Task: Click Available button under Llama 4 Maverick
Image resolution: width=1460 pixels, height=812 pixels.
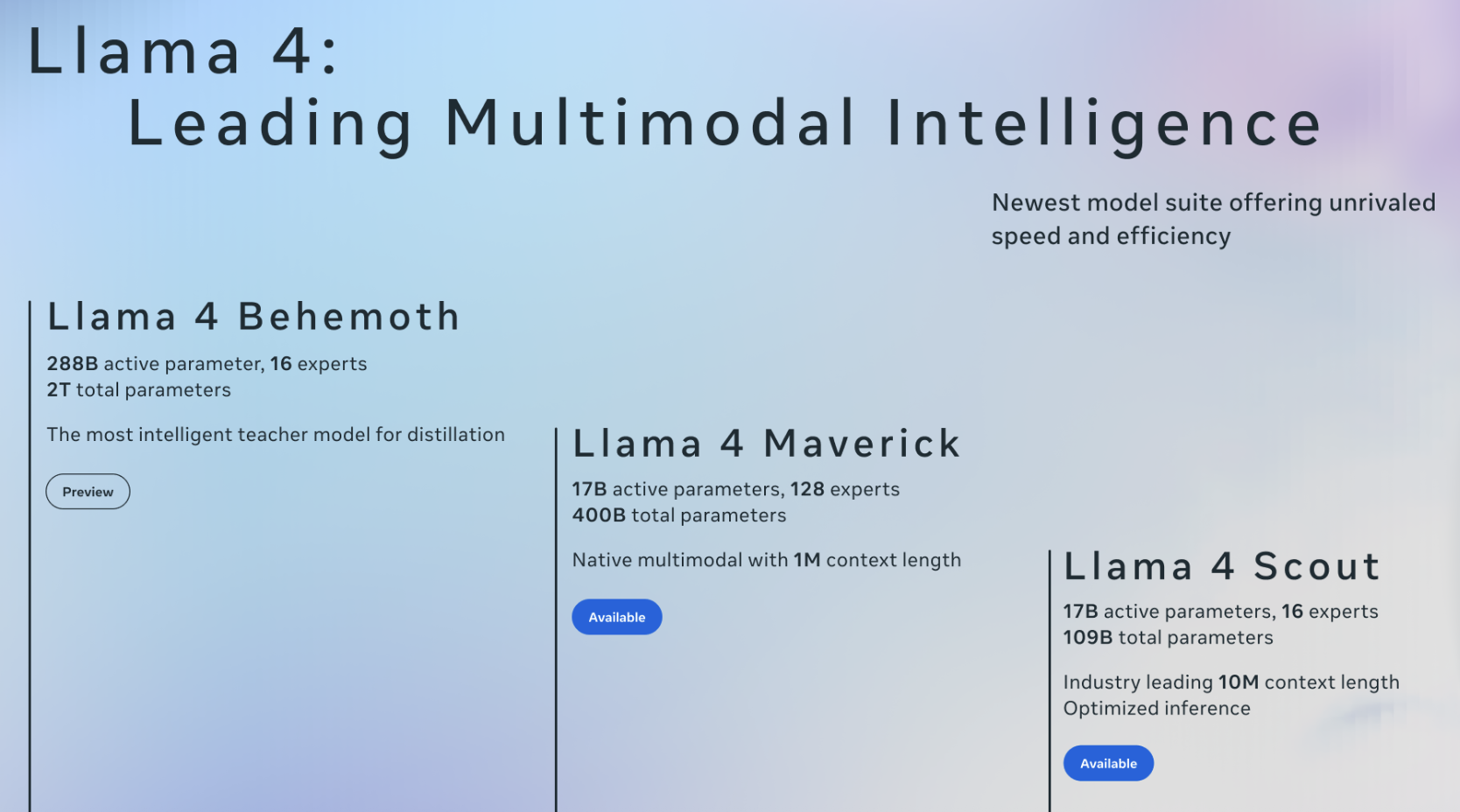Action: [x=617, y=617]
